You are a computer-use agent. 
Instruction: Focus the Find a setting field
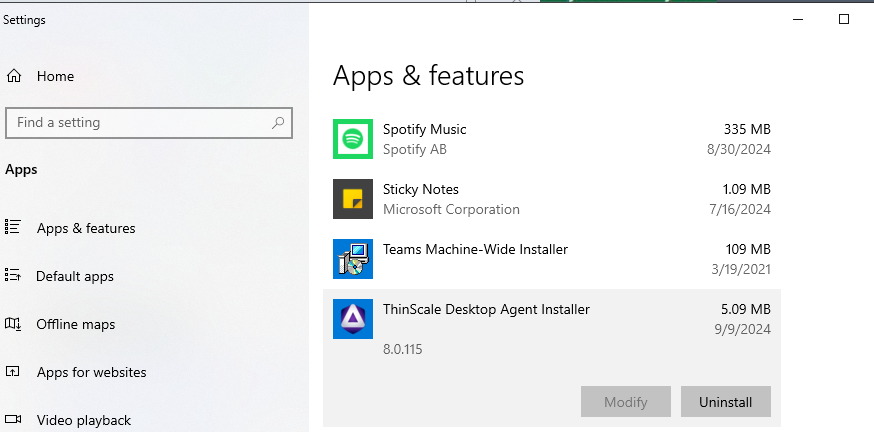tap(149, 123)
